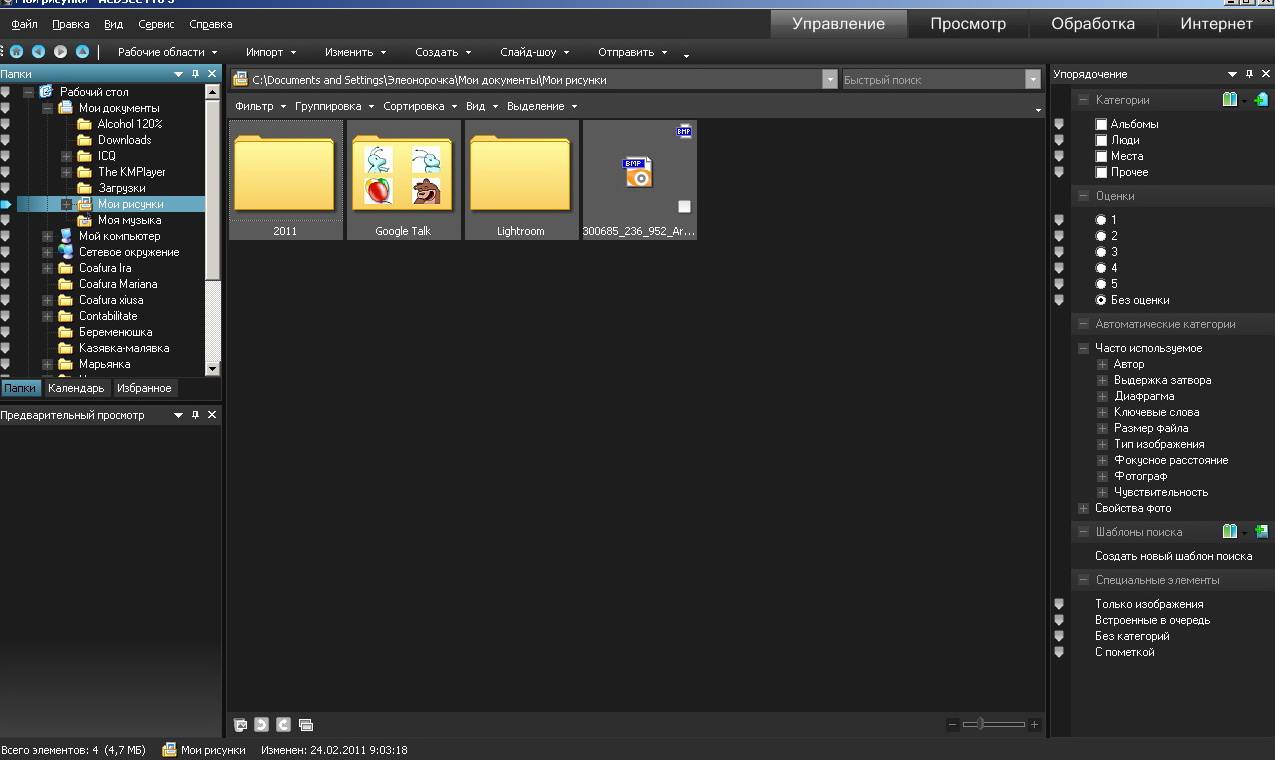Open the Импорт dropdown menu

pyautogui.click(x=271, y=52)
